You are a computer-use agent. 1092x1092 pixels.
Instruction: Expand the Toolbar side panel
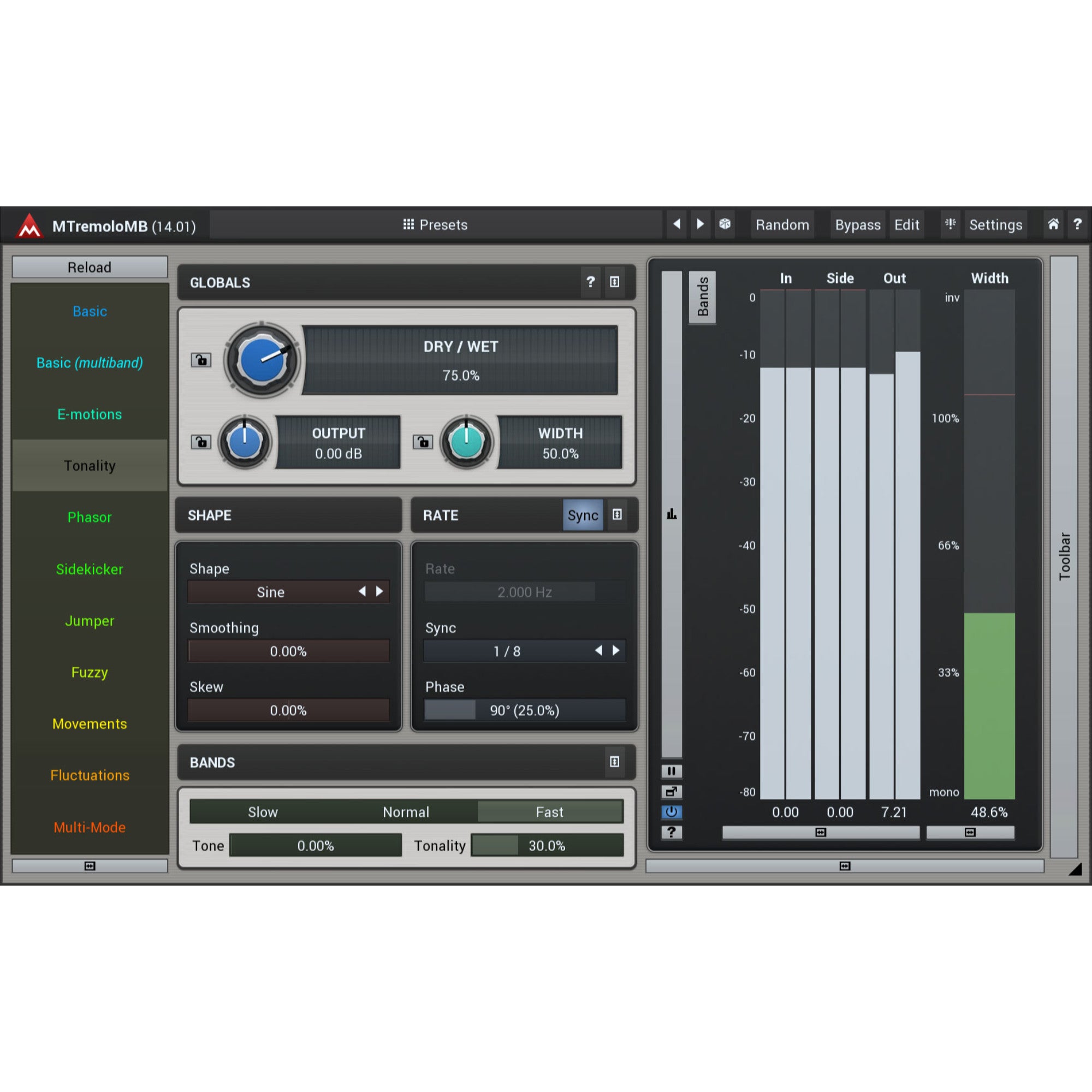tap(1064, 556)
